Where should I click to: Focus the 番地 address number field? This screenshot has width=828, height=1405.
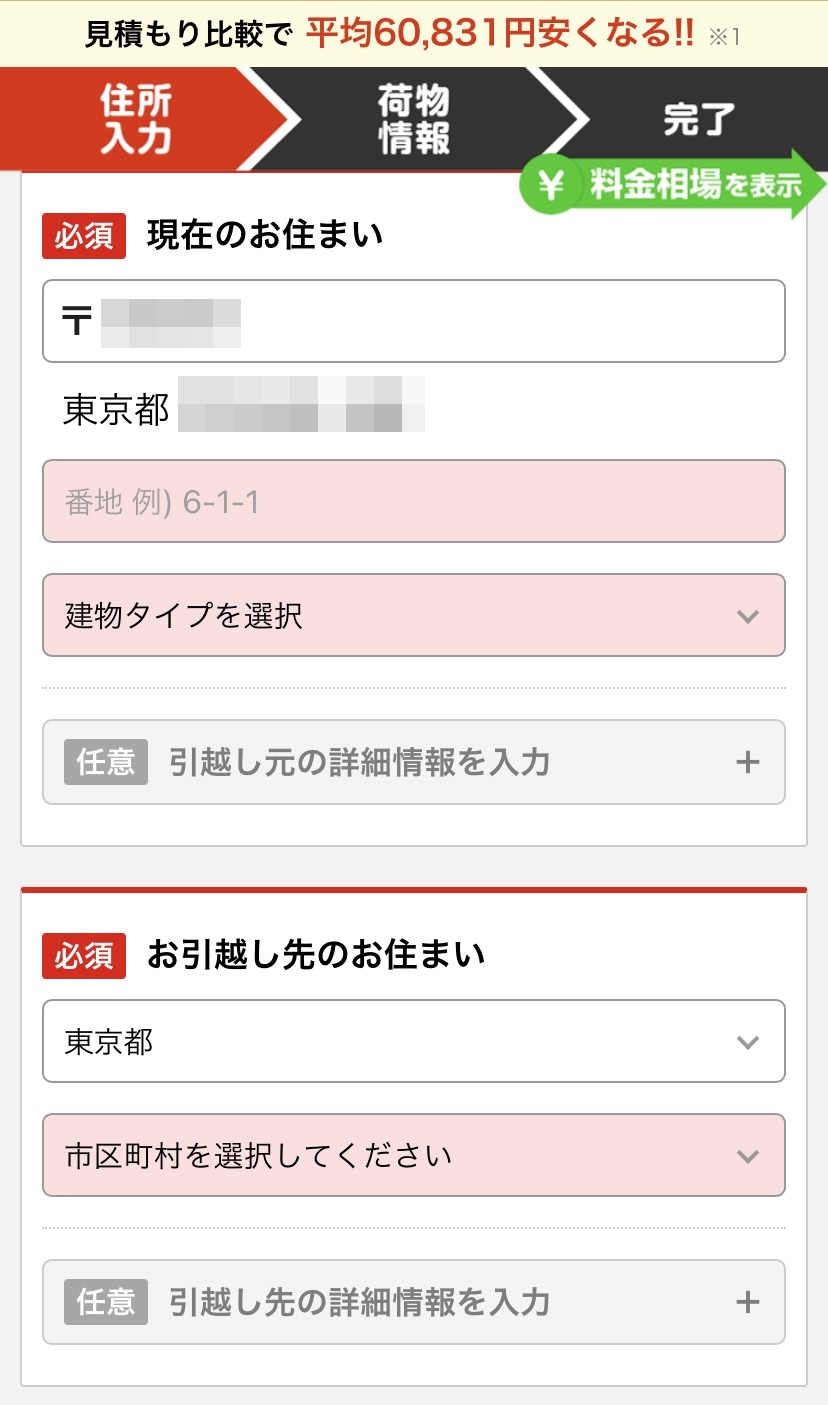[414, 502]
